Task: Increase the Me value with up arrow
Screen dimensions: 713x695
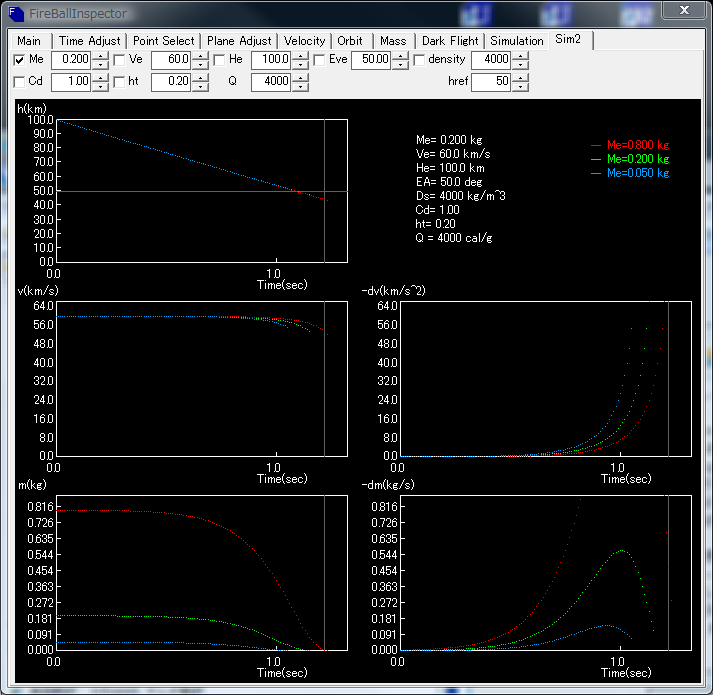Action: point(100,55)
